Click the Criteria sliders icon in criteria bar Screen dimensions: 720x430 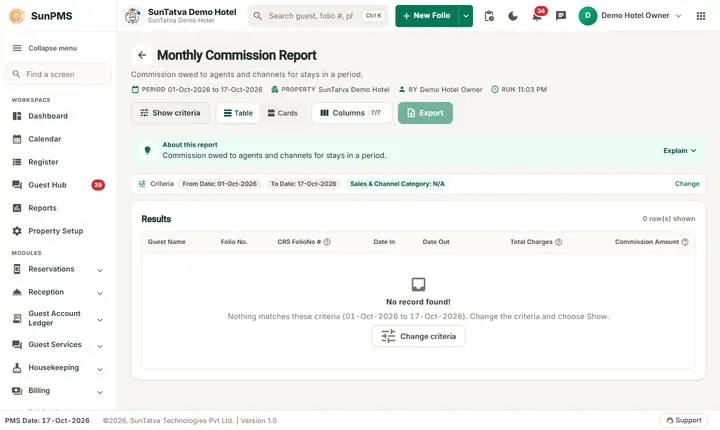click(142, 184)
